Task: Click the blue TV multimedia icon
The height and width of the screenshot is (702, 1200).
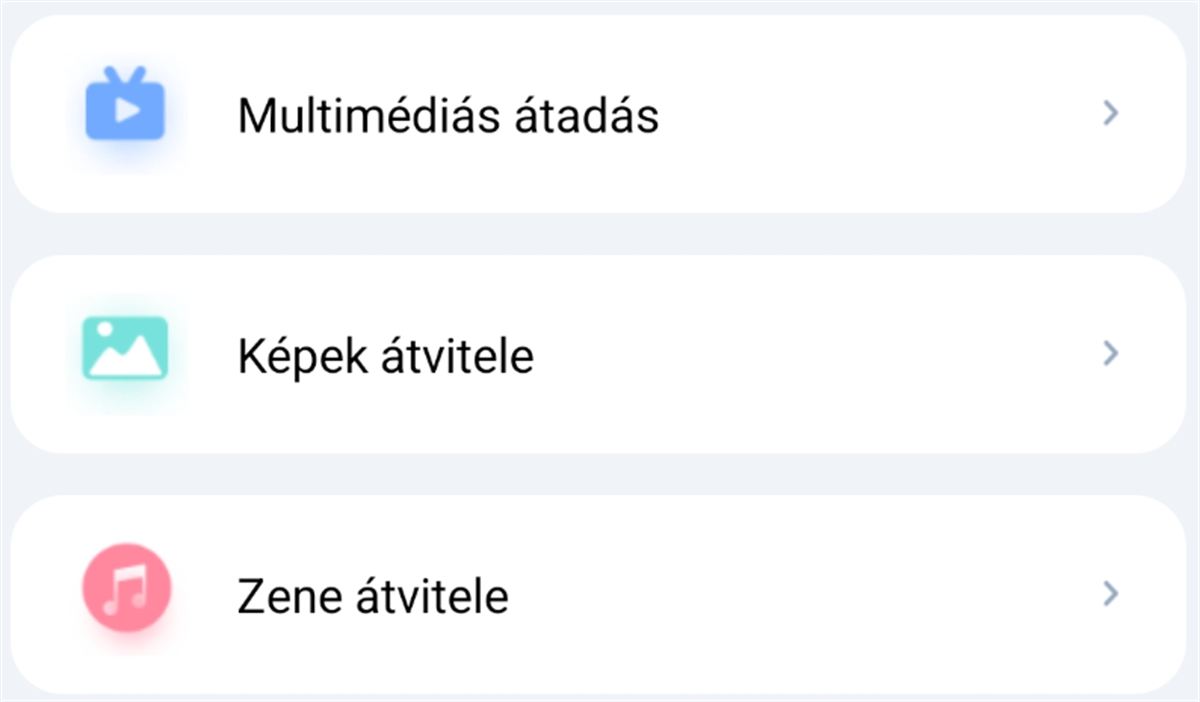Action: point(125,108)
